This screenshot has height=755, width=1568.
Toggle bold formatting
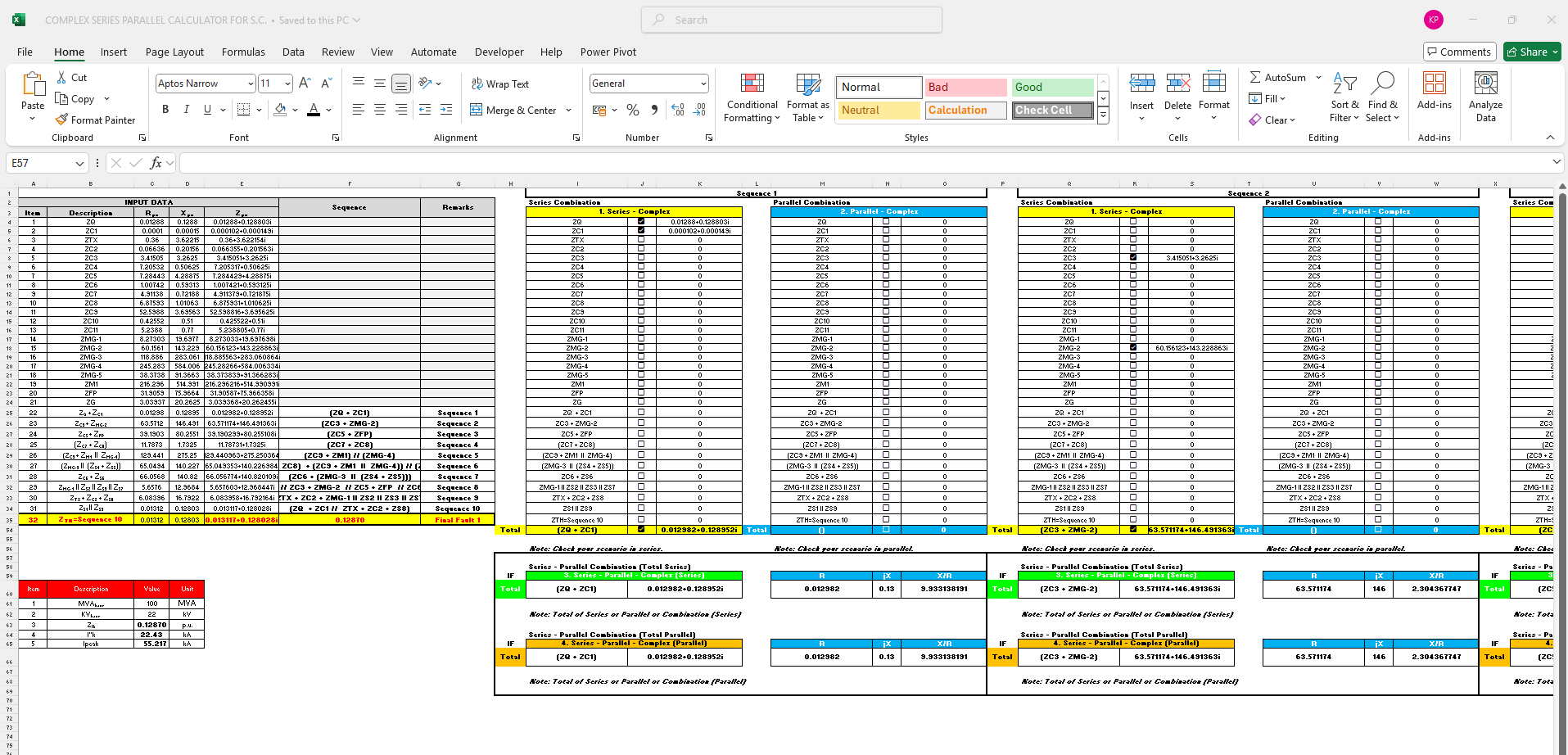(165, 109)
